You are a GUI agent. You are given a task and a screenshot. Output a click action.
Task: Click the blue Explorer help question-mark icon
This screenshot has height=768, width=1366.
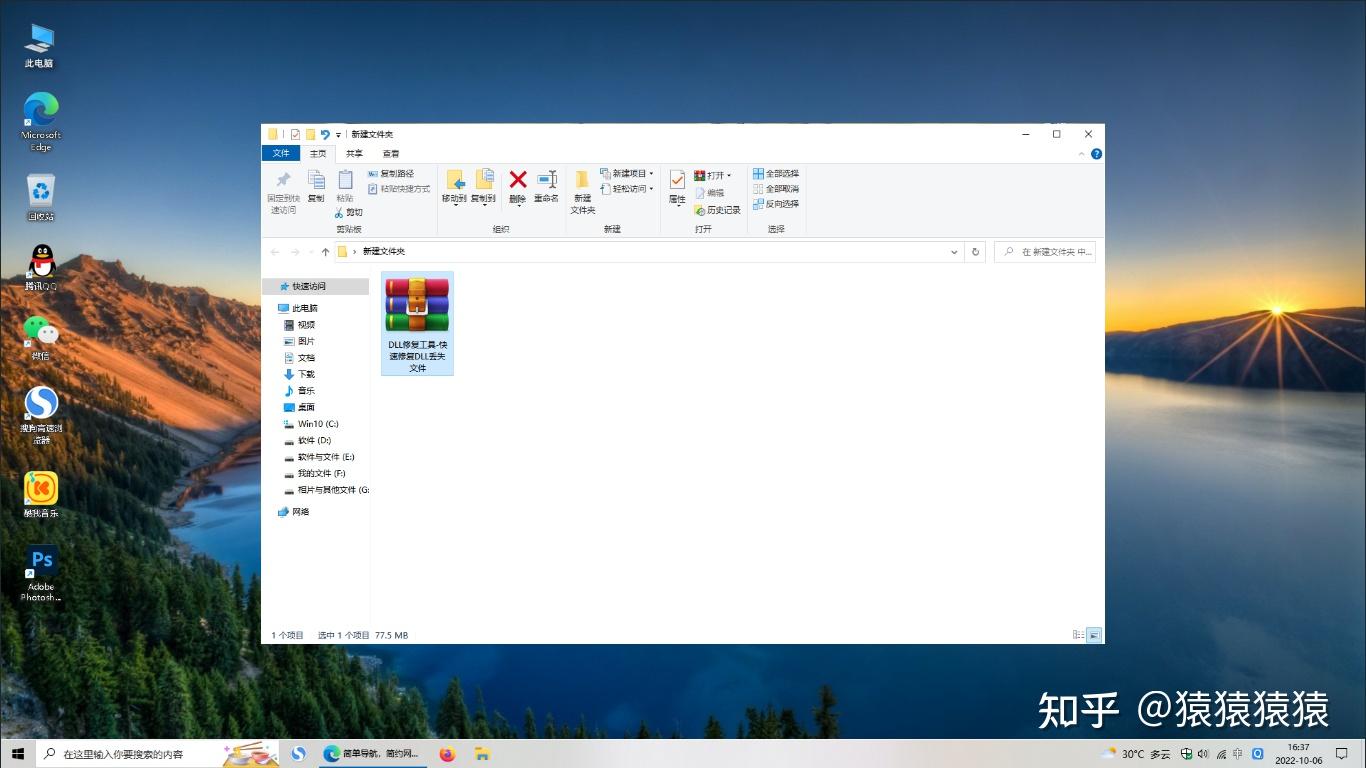(1096, 154)
